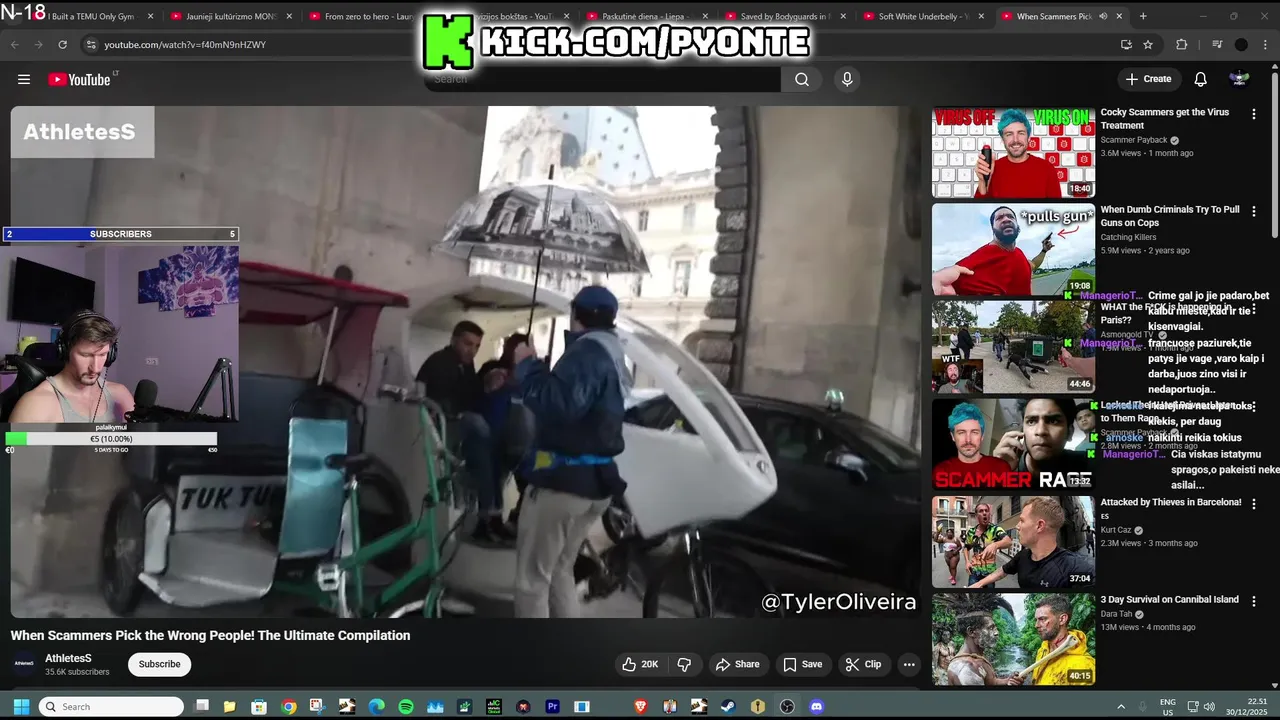Open the ENG US language switcher
This screenshot has width=1280, height=720.
tap(1167, 706)
